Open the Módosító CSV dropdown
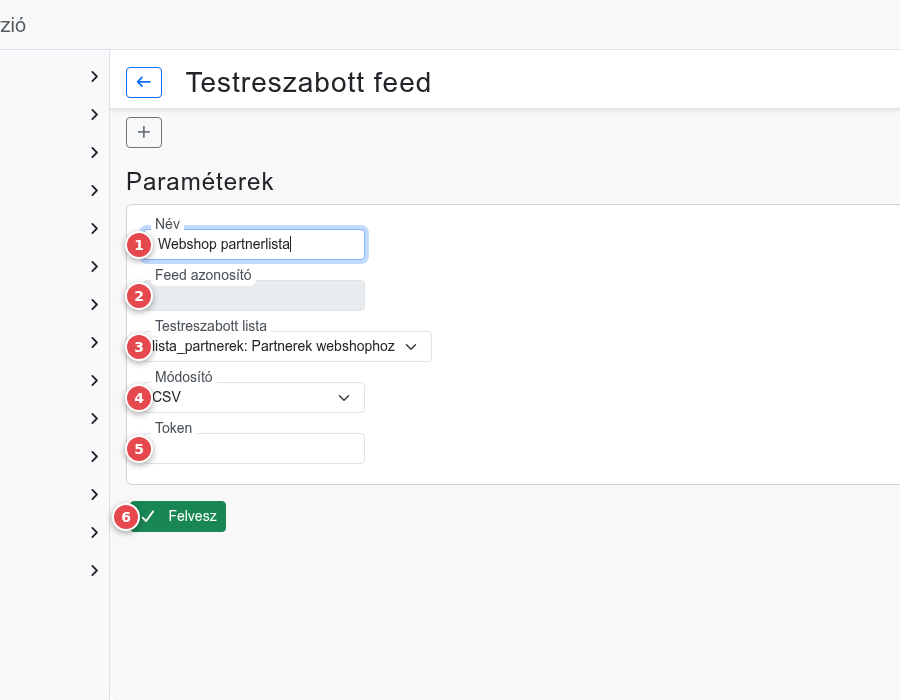Image resolution: width=900 pixels, height=700 pixels. tap(254, 398)
